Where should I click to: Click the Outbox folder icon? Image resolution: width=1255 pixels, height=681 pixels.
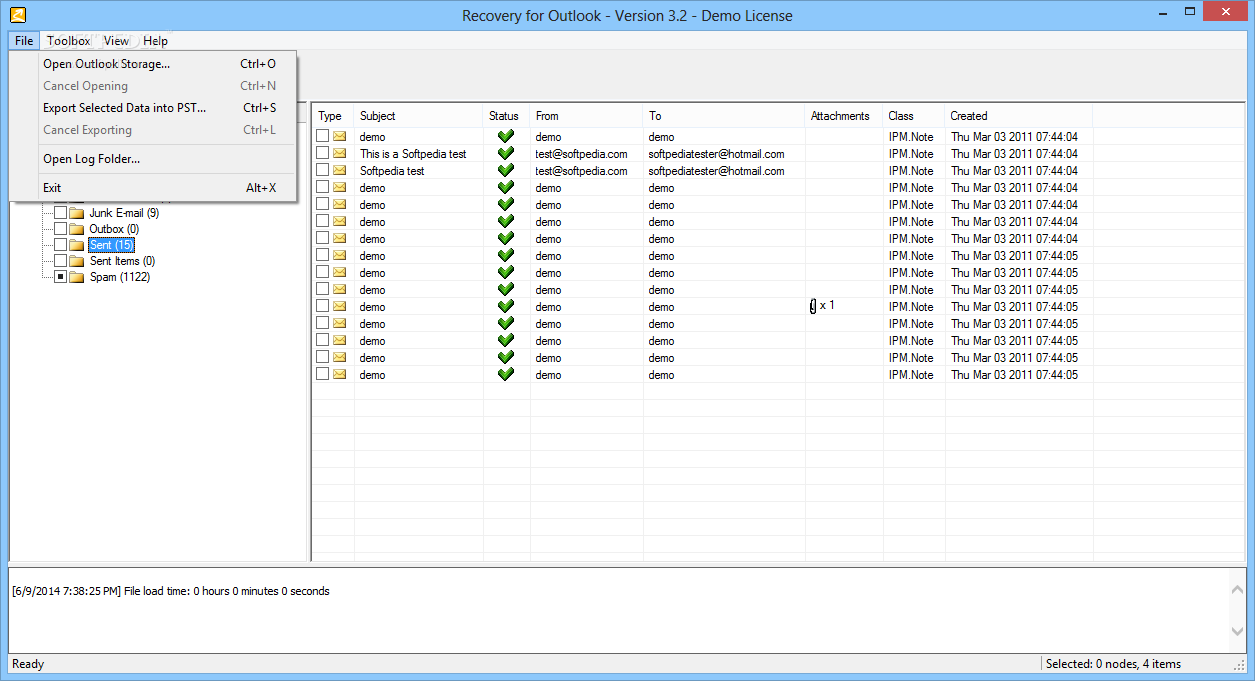click(x=77, y=229)
